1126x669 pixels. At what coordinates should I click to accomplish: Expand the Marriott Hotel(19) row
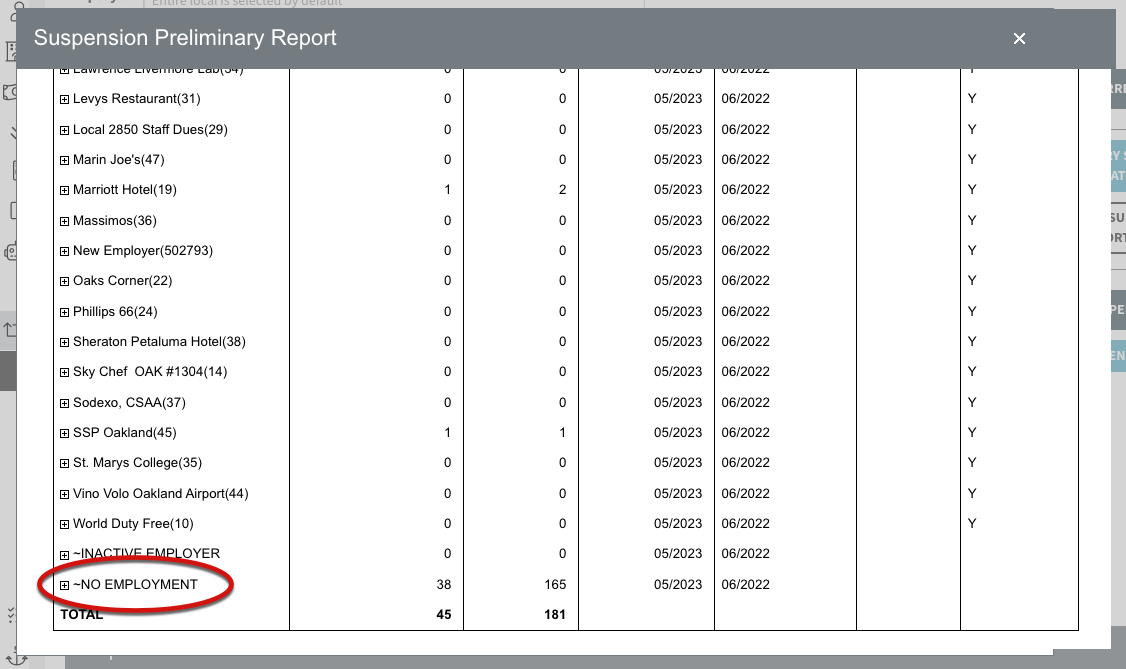click(x=65, y=191)
